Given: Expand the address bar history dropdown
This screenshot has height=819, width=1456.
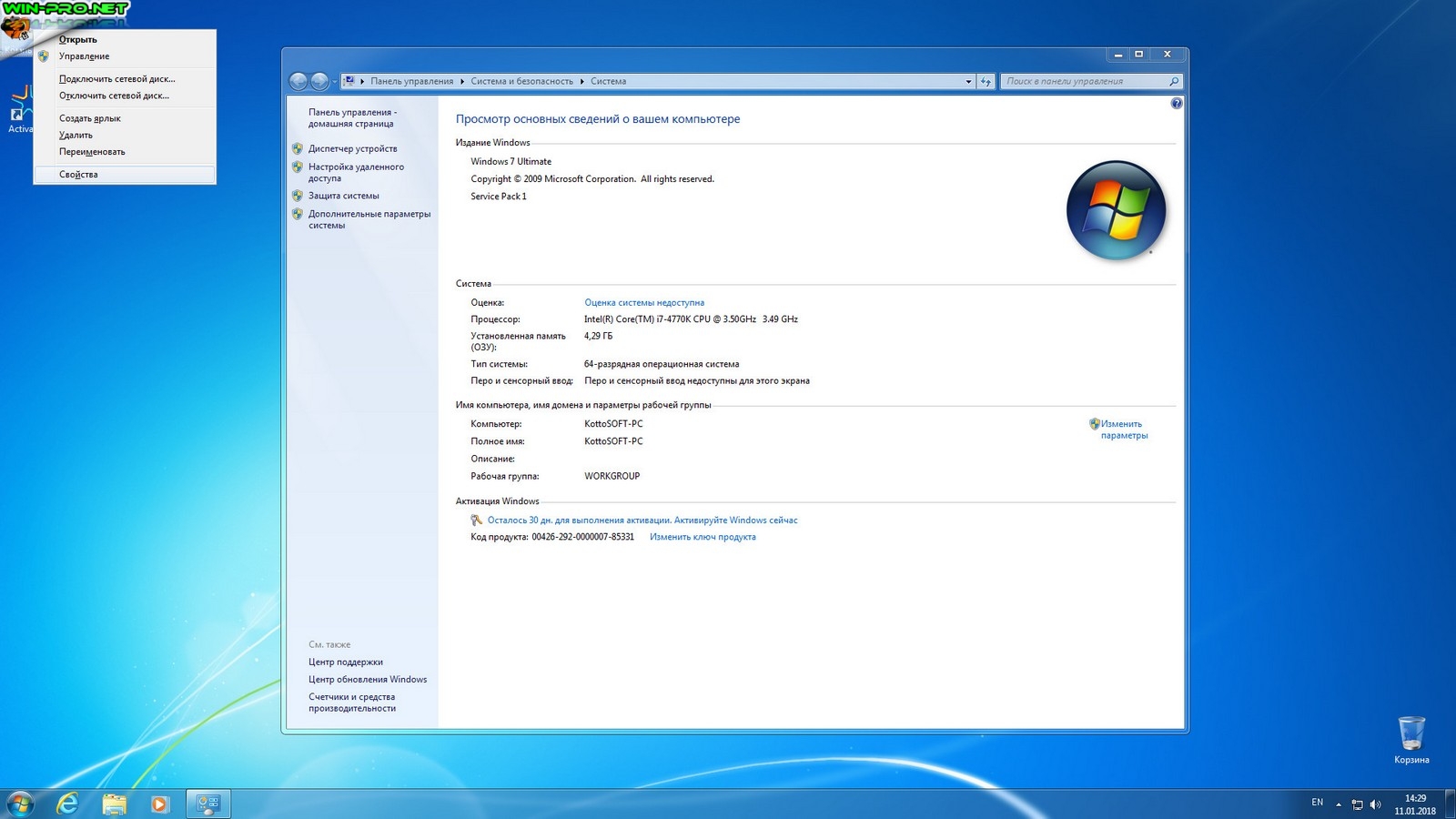Looking at the screenshot, I should (x=968, y=82).
